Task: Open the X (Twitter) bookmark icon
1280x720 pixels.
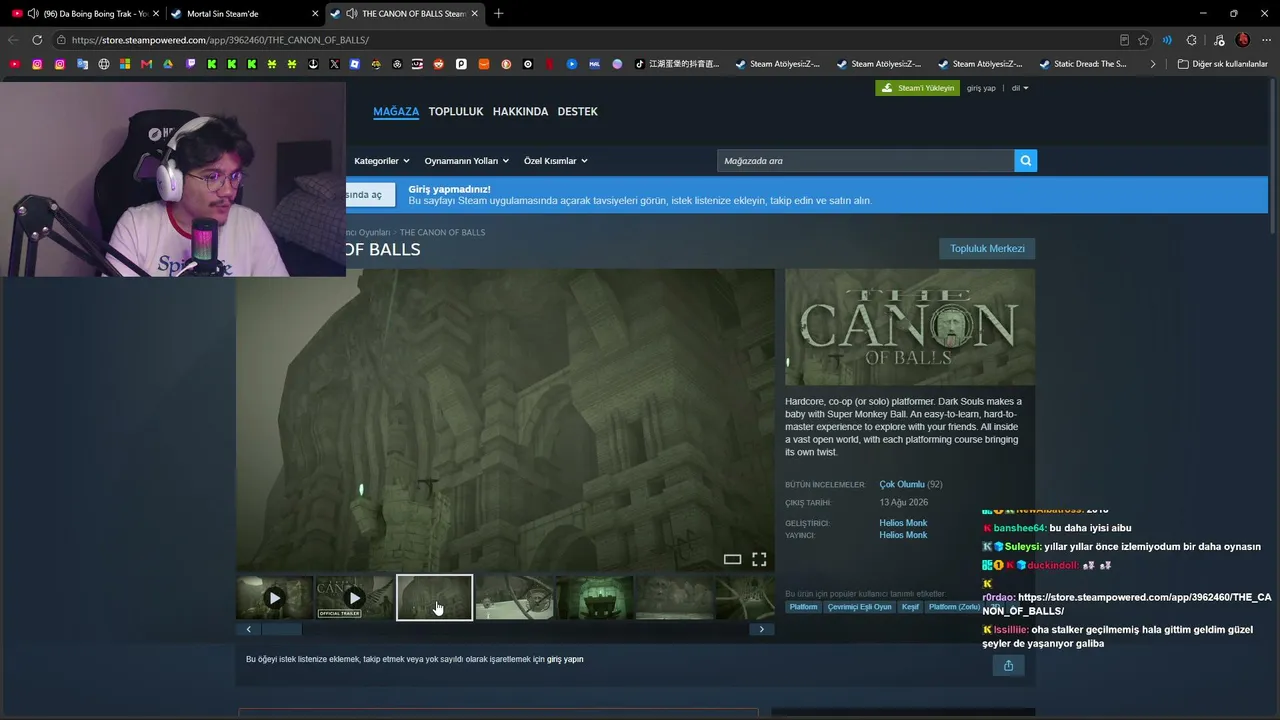Action: [x=334, y=64]
